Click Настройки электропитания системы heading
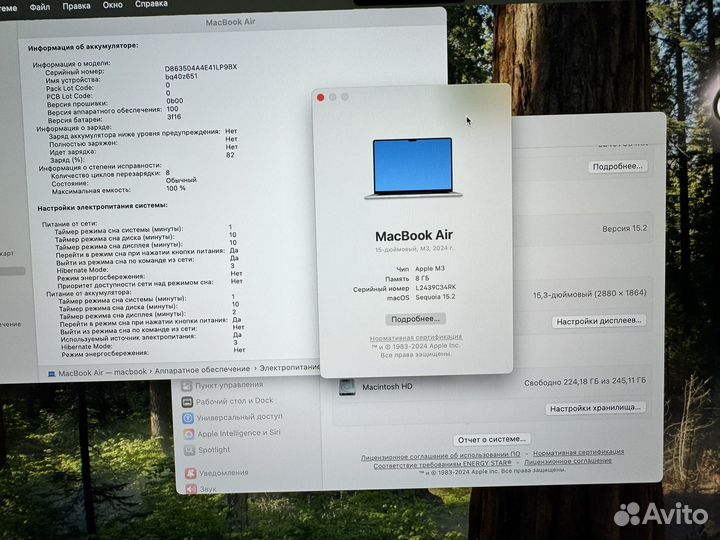 [102, 207]
